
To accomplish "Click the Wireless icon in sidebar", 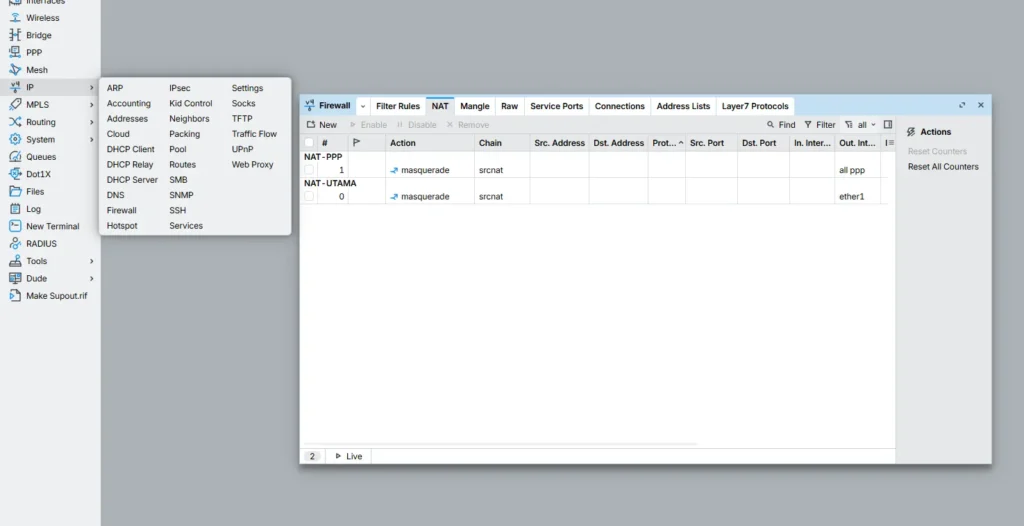I will click(x=15, y=18).
